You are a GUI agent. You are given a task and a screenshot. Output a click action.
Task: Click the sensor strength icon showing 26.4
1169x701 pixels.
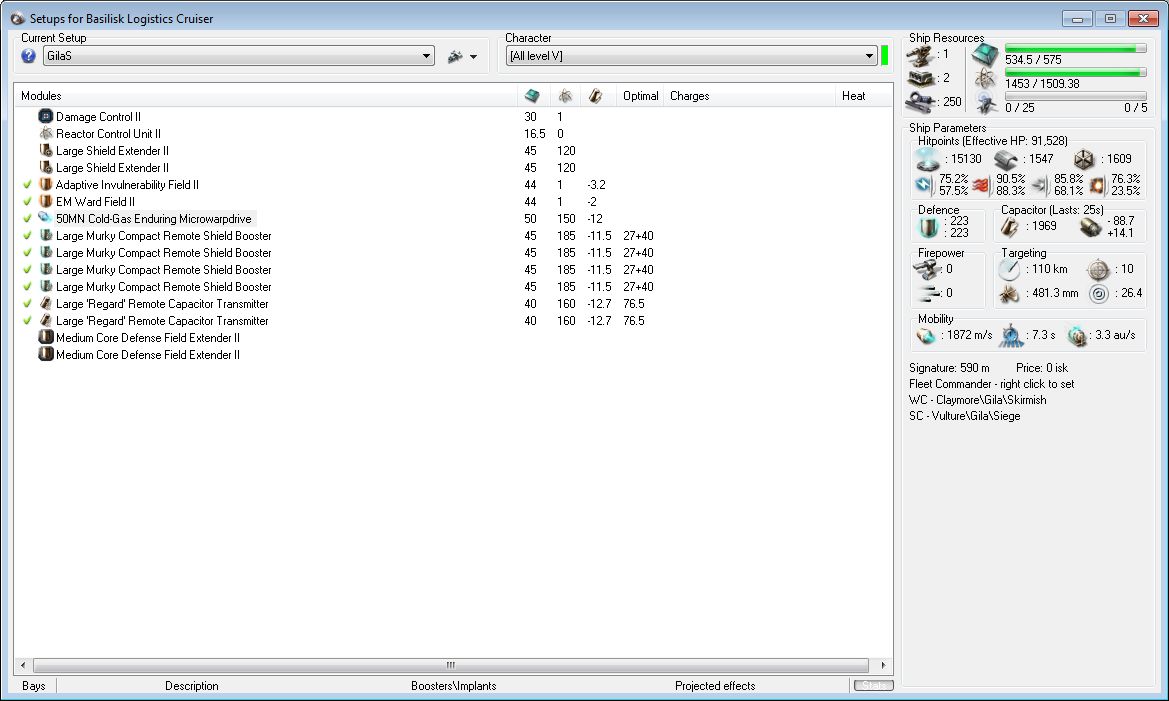point(1098,294)
